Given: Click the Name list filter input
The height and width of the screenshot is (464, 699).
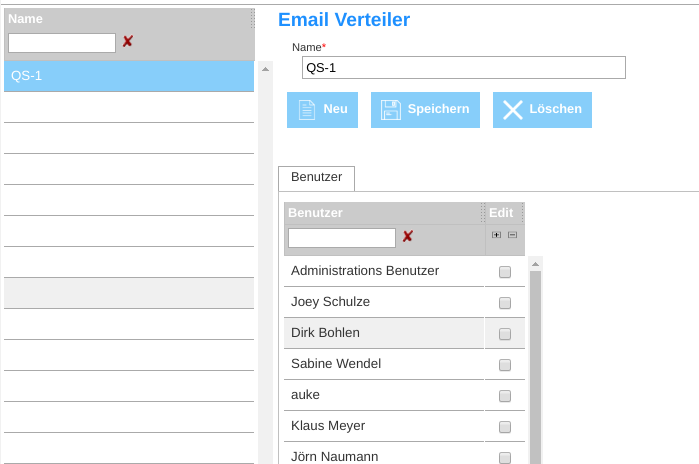Looking at the screenshot, I should coord(61,43).
